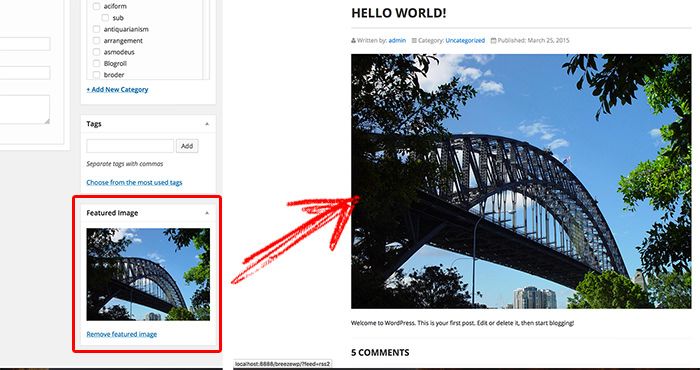This screenshot has width=700, height=370.
Task: Open Choose from the most used tags
Action: pos(134,182)
